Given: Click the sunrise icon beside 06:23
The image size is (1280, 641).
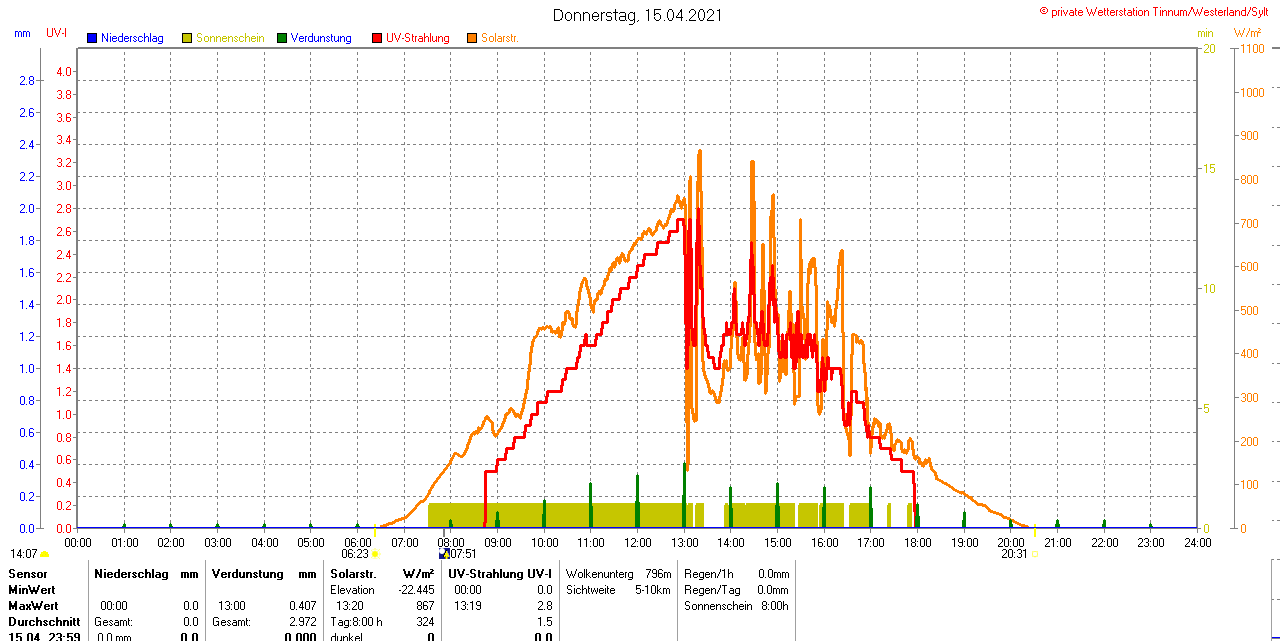Looking at the screenshot, I should [x=375, y=553].
